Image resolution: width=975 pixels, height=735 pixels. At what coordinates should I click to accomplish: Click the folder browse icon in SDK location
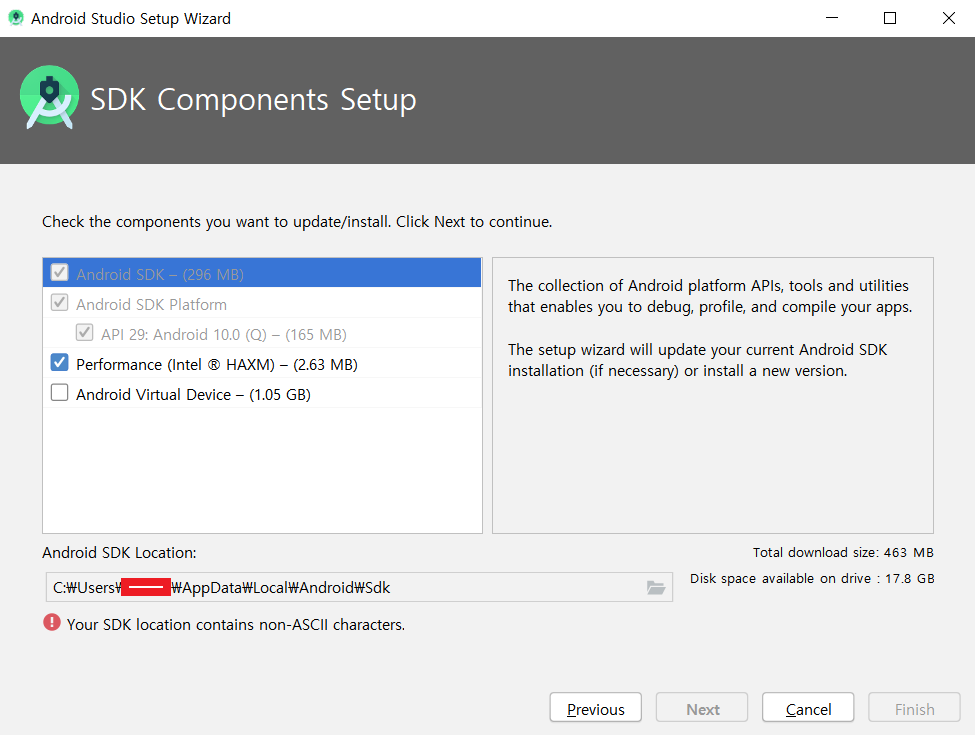click(655, 588)
